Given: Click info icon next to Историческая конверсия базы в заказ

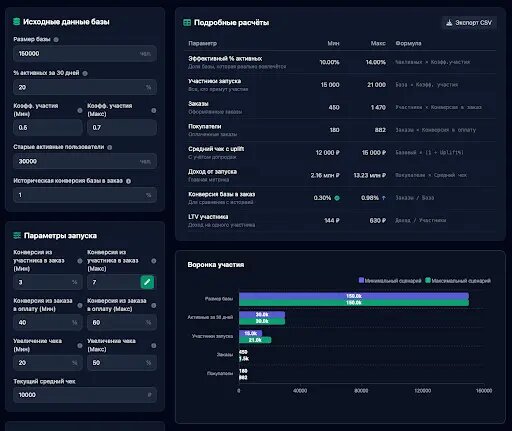Looking at the screenshot, I should coord(128,181).
